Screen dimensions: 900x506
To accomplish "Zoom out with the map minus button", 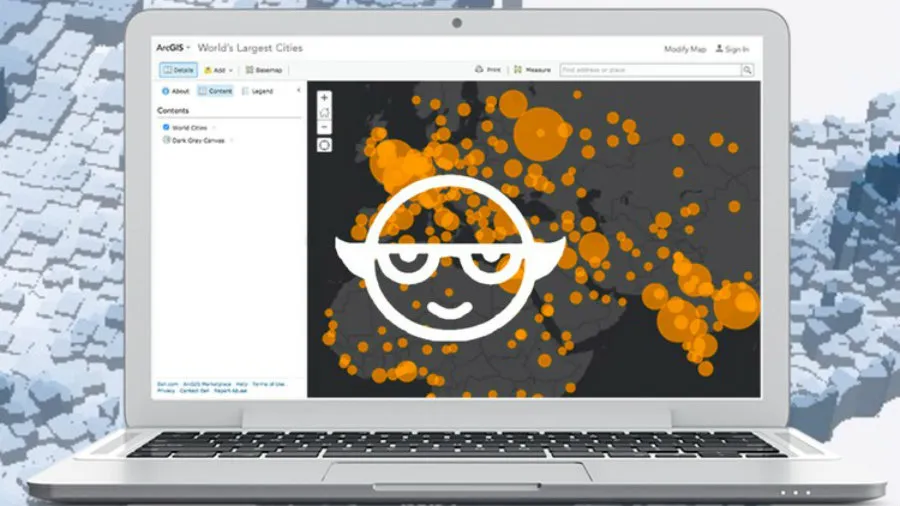I will pyautogui.click(x=324, y=127).
